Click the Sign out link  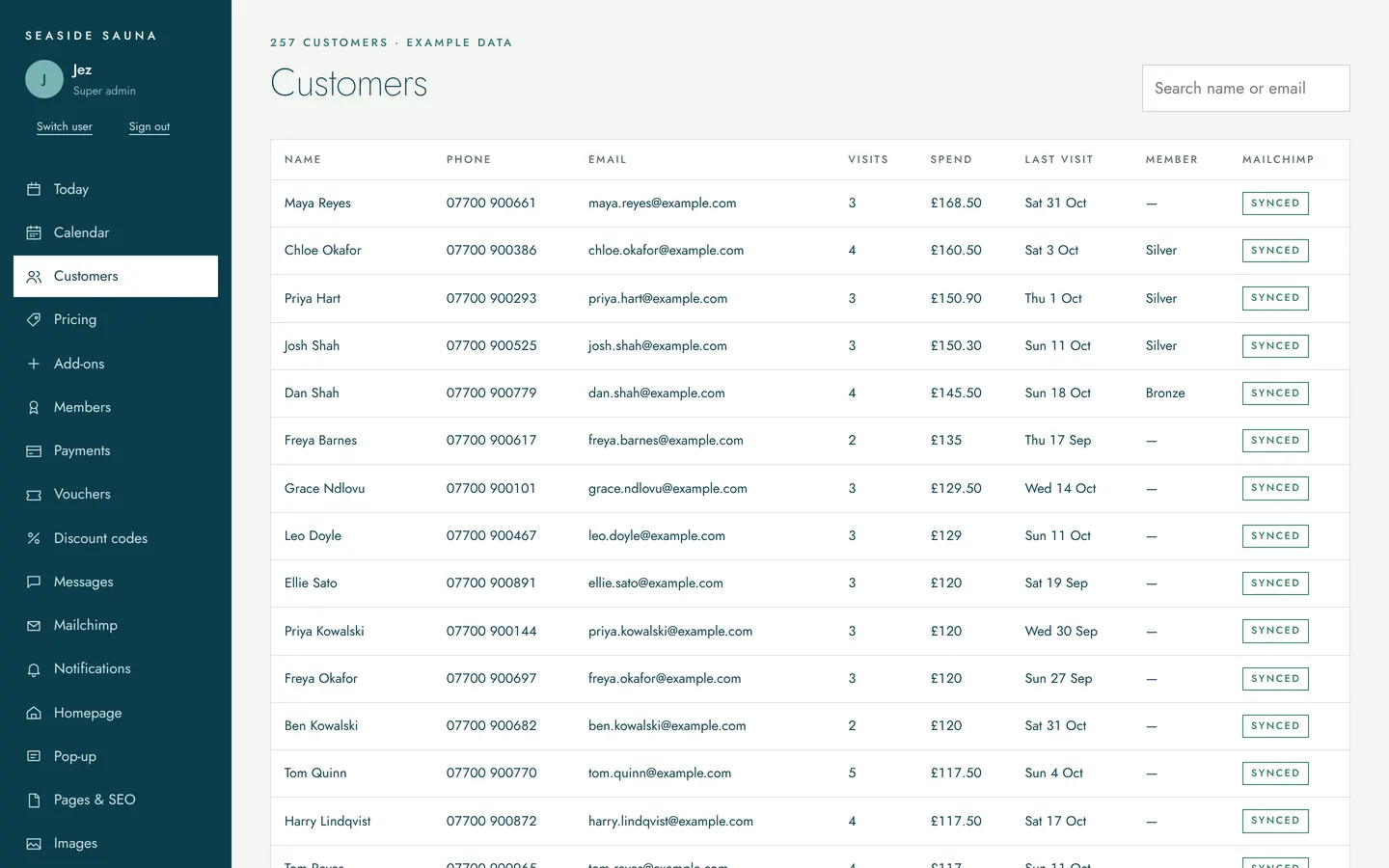tap(150, 126)
